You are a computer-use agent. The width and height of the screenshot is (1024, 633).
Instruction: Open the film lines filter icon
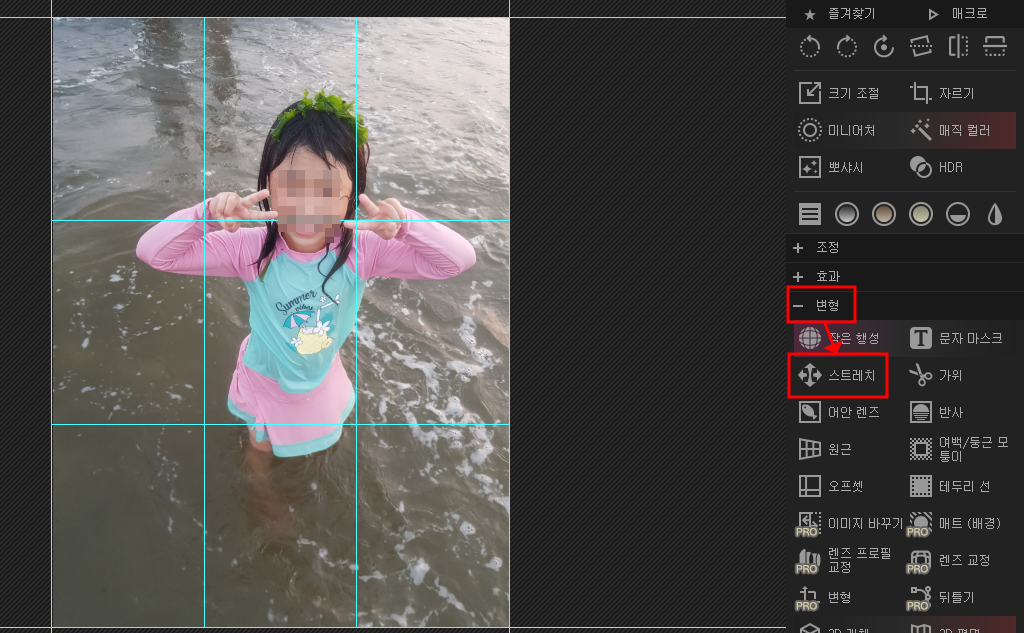point(810,214)
